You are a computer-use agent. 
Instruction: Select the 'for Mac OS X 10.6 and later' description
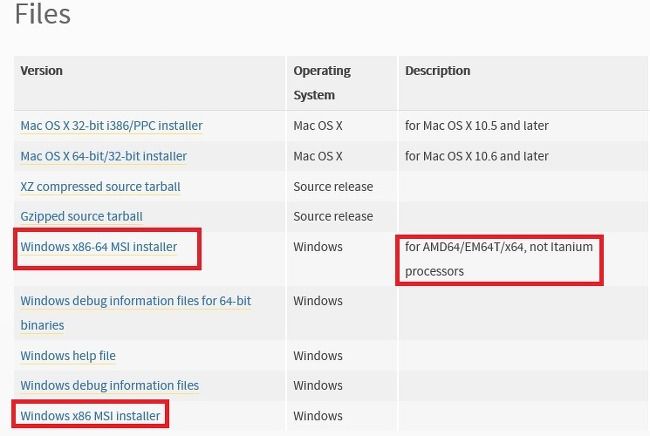[477, 156]
